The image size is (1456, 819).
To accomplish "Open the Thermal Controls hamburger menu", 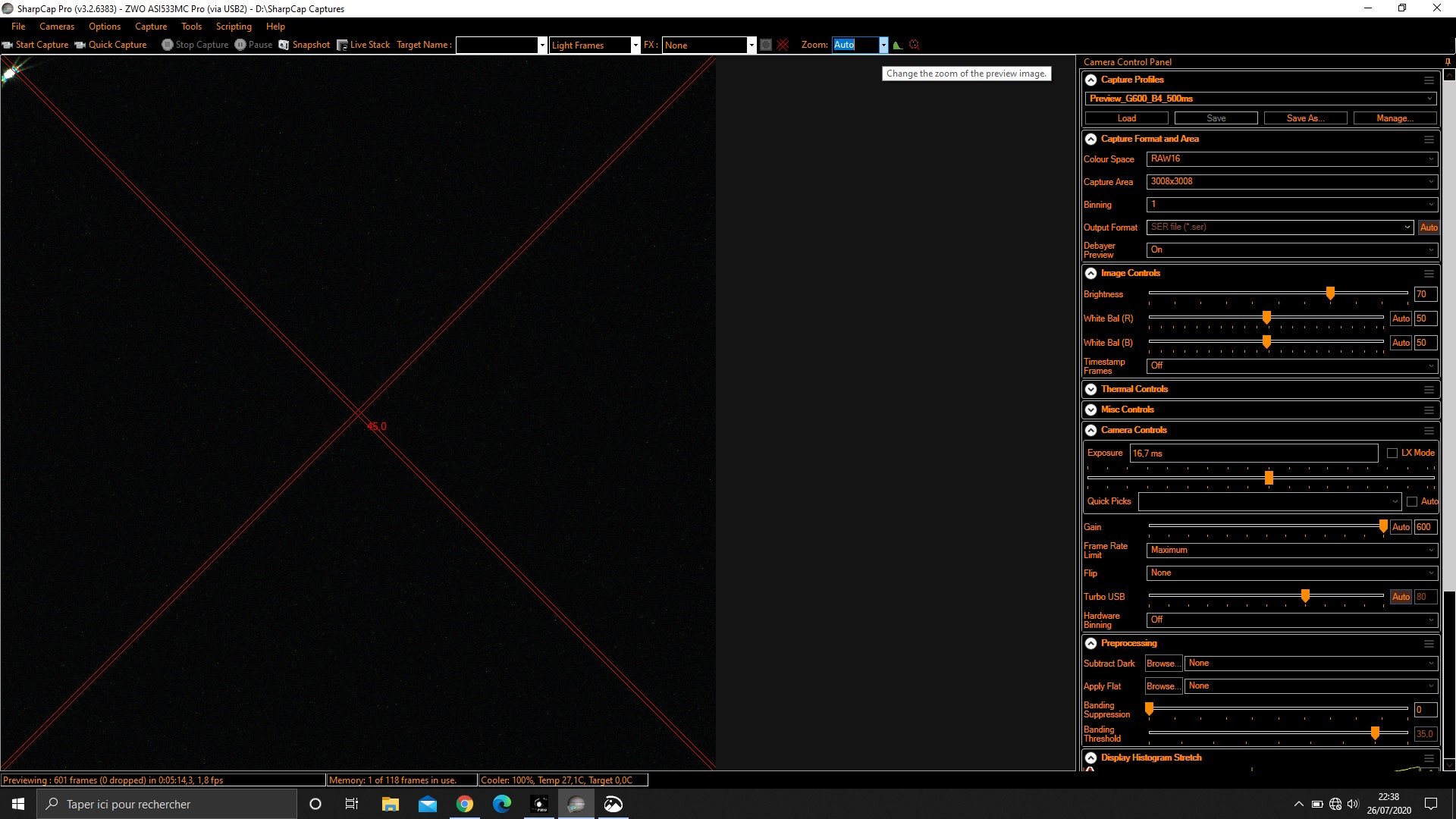I will 1429,390.
